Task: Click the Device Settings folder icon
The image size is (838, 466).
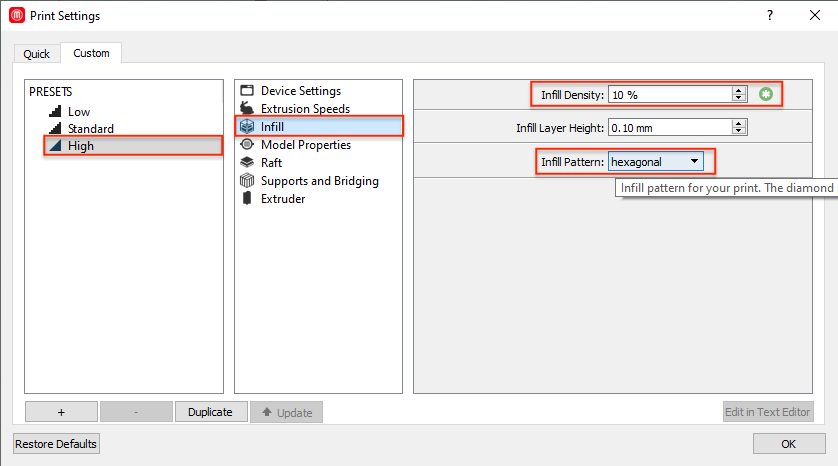Action: (247, 91)
